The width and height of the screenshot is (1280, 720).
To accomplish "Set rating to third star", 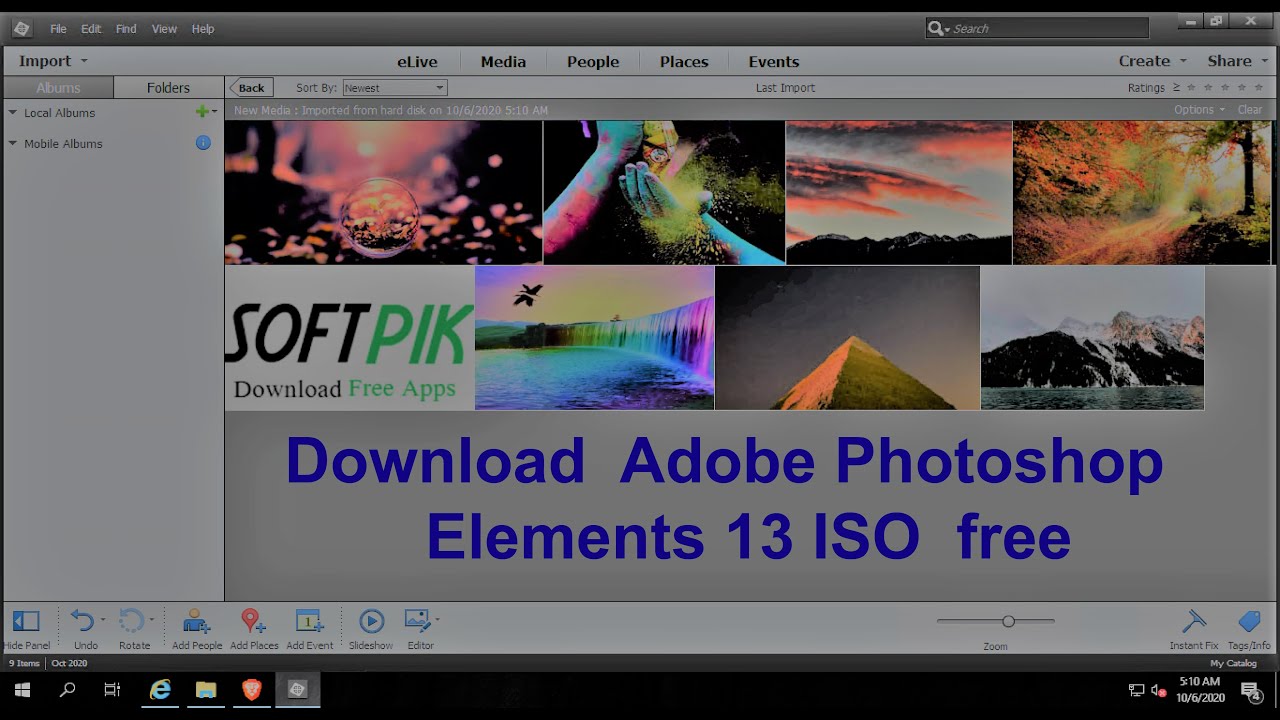I will click(x=1225, y=88).
